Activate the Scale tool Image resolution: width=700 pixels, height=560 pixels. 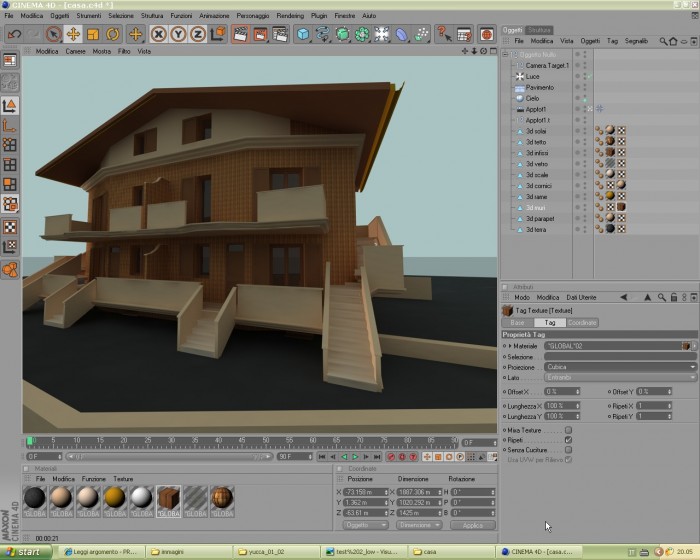pos(93,34)
